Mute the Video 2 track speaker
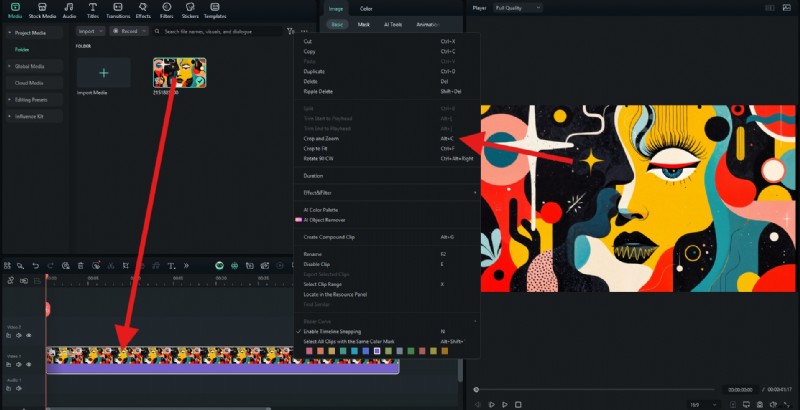800x410 pixels. tap(19, 336)
